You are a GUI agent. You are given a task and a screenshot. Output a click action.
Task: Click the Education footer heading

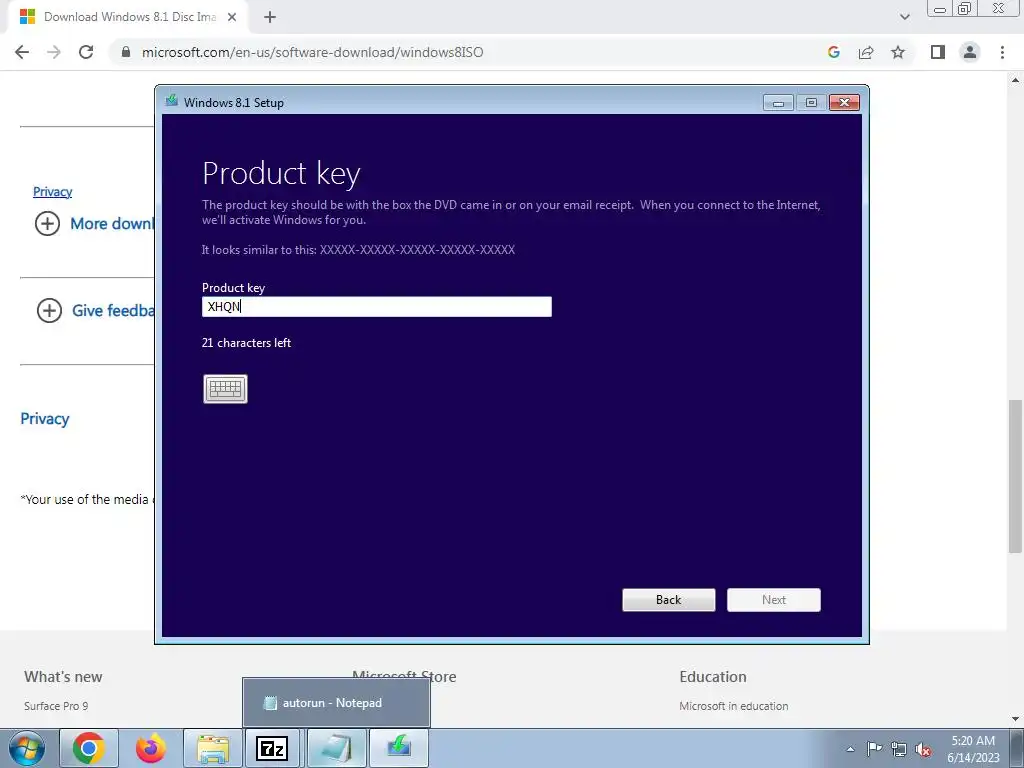[712, 677]
